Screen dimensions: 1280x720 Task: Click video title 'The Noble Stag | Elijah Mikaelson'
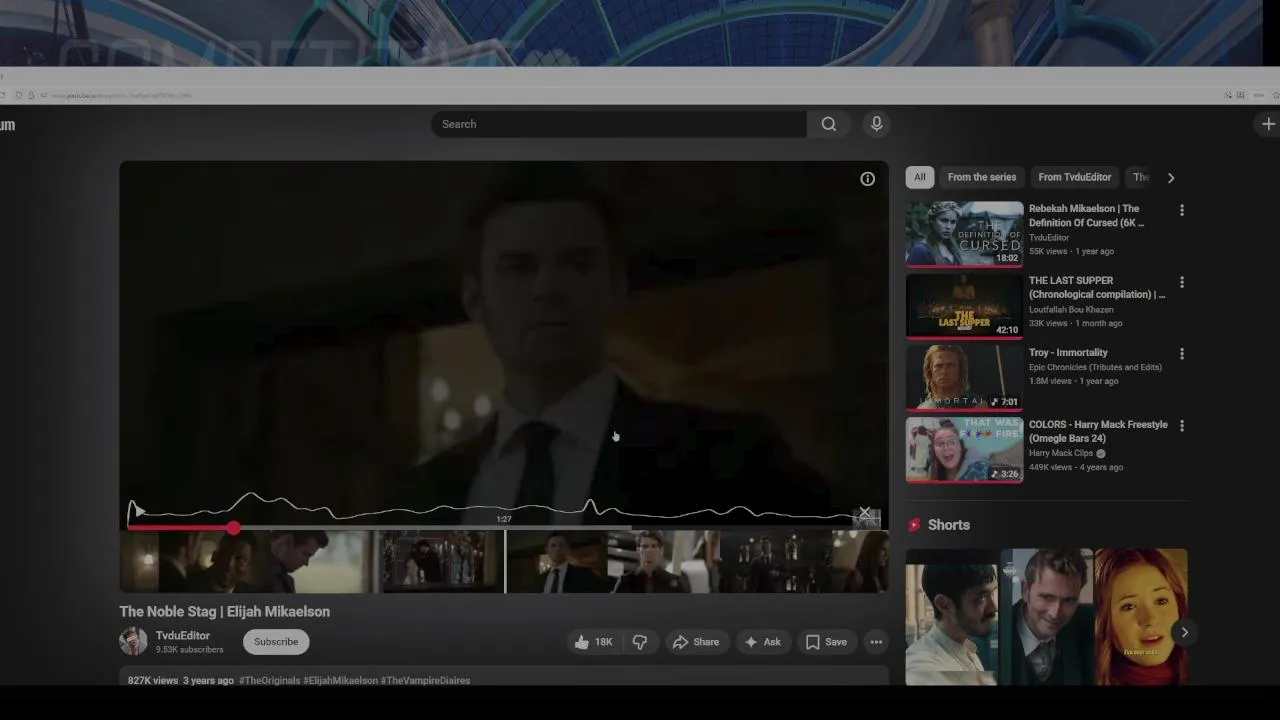click(225, 611)
